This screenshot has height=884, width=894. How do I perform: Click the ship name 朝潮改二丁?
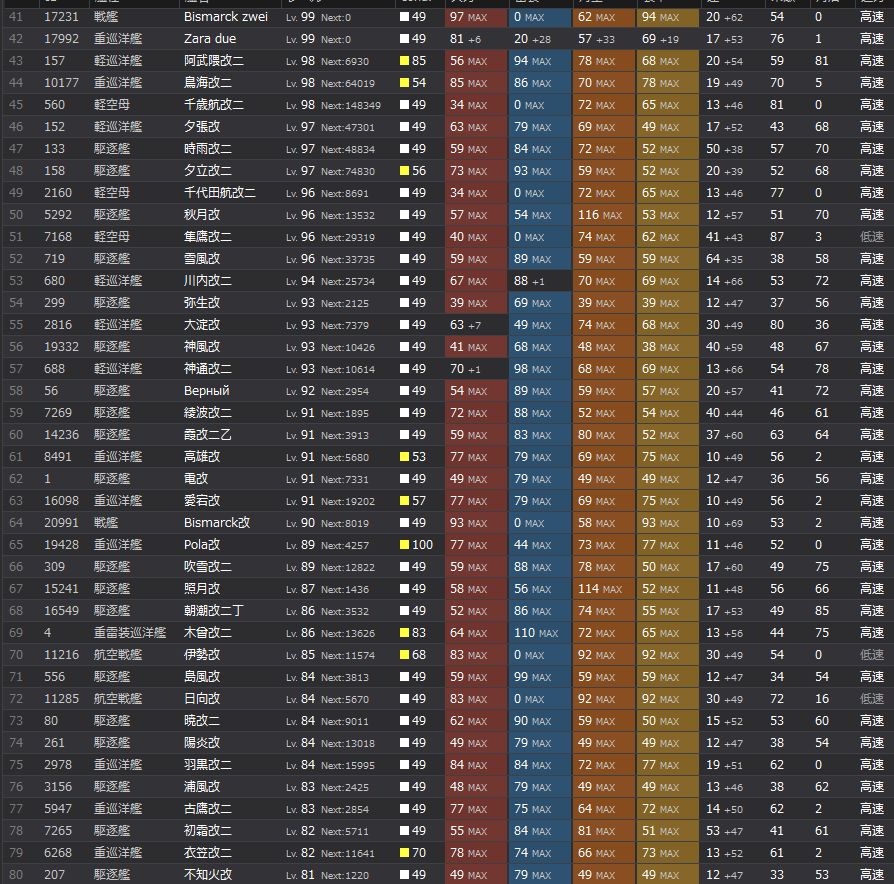pyautogui.click(x=214, y=611)
